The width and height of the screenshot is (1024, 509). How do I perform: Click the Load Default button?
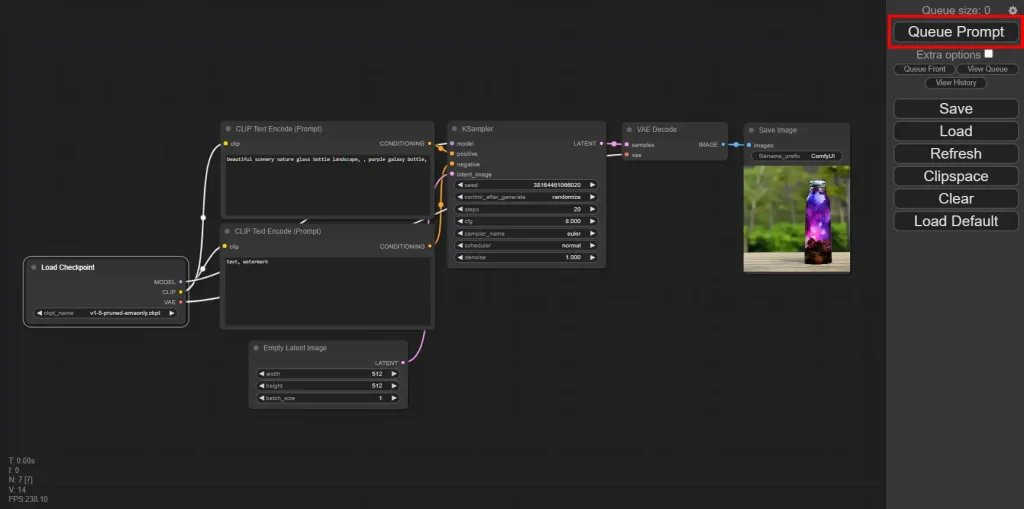tap(956, 221)
